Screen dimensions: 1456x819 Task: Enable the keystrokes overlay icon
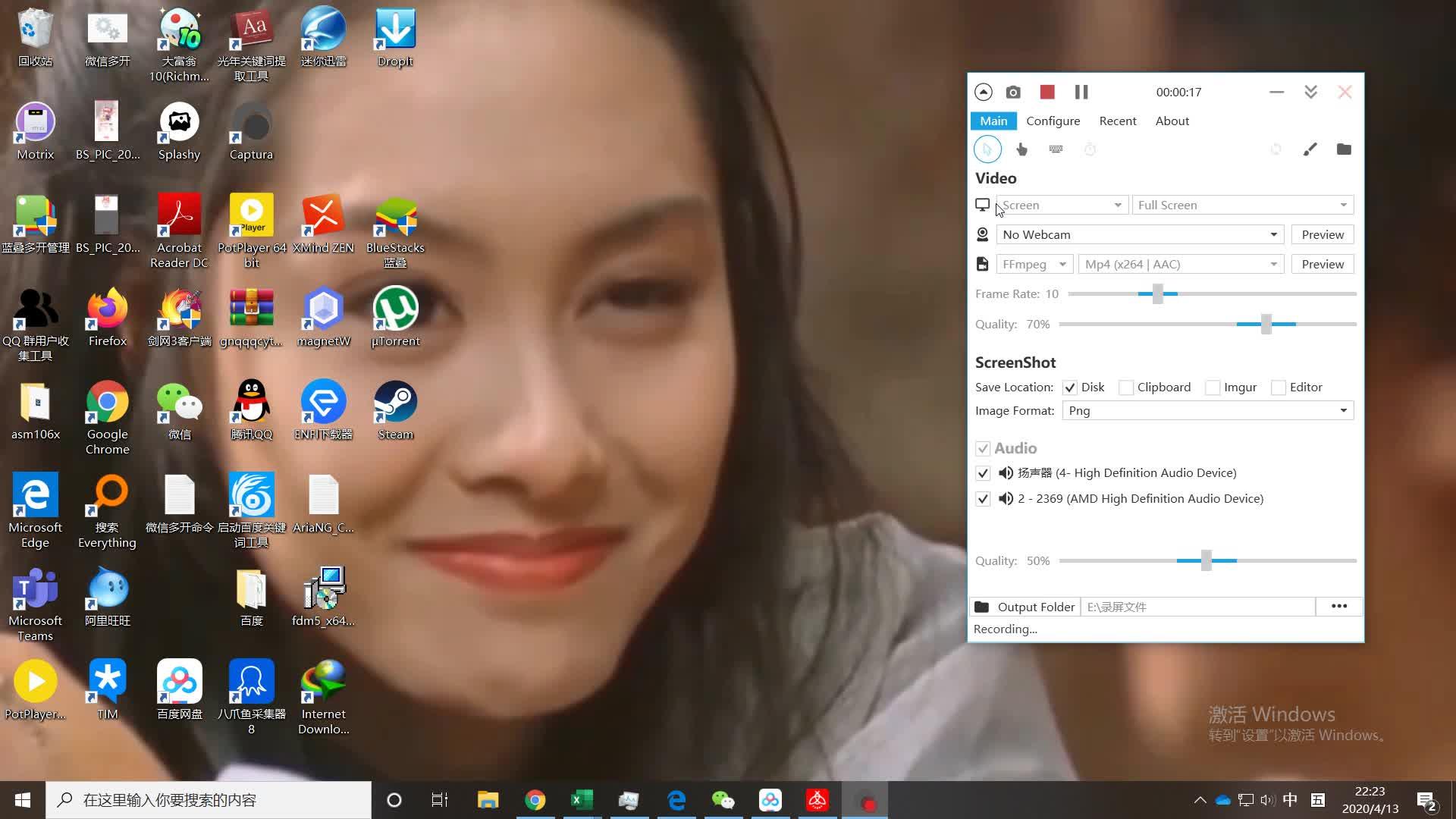[1056, 149]
